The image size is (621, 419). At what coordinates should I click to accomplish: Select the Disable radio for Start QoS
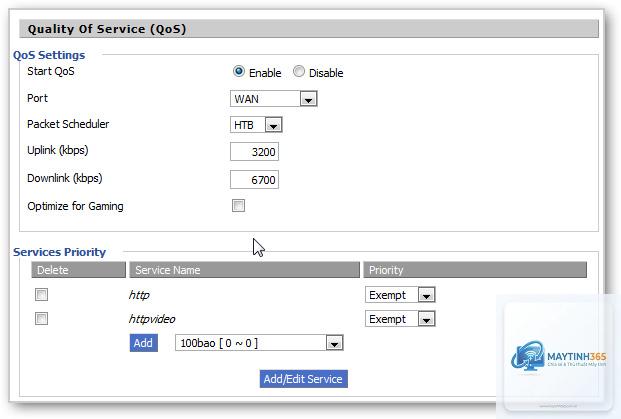pyautogui.click(x=299, y=71)
